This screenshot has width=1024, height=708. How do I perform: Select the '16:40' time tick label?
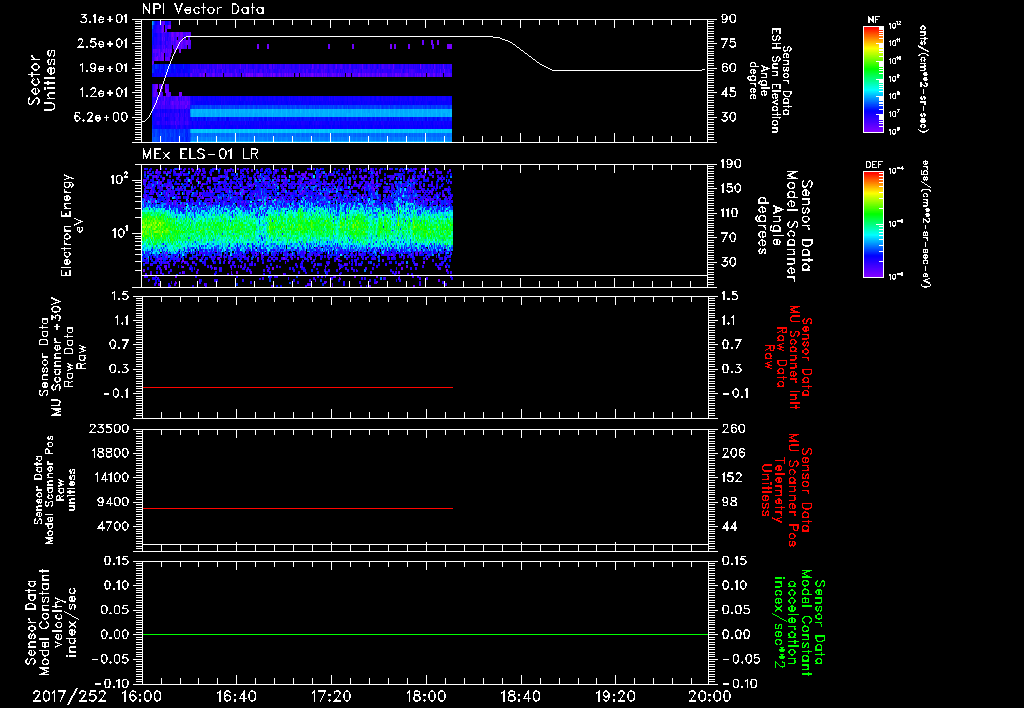(236, 696)
